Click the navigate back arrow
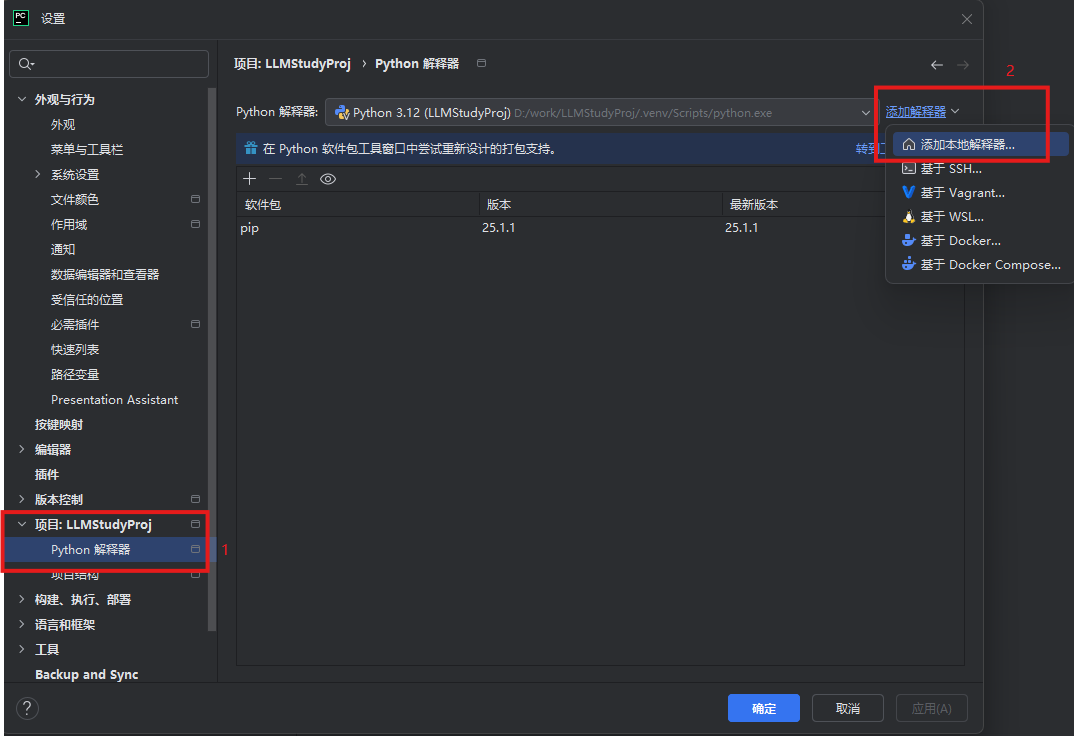 pos(937,65)
